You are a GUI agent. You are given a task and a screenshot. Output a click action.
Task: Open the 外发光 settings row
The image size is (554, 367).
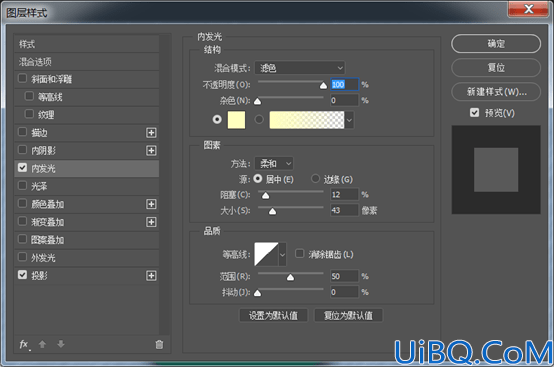coord(87,258)
